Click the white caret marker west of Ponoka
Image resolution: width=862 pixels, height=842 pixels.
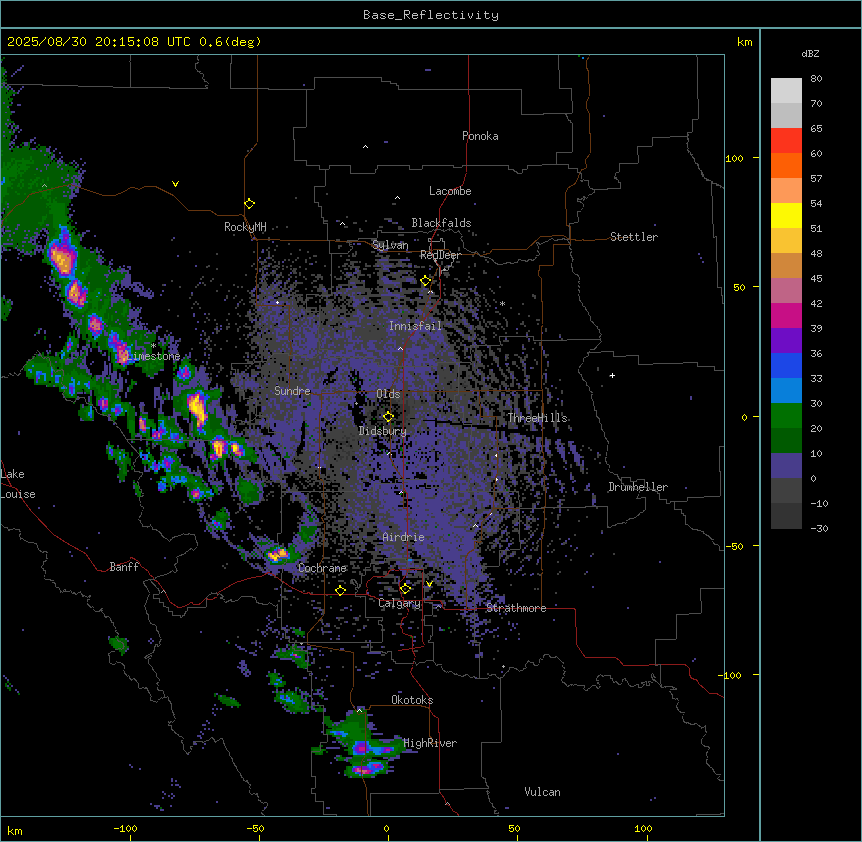click(x=365, y=147)
